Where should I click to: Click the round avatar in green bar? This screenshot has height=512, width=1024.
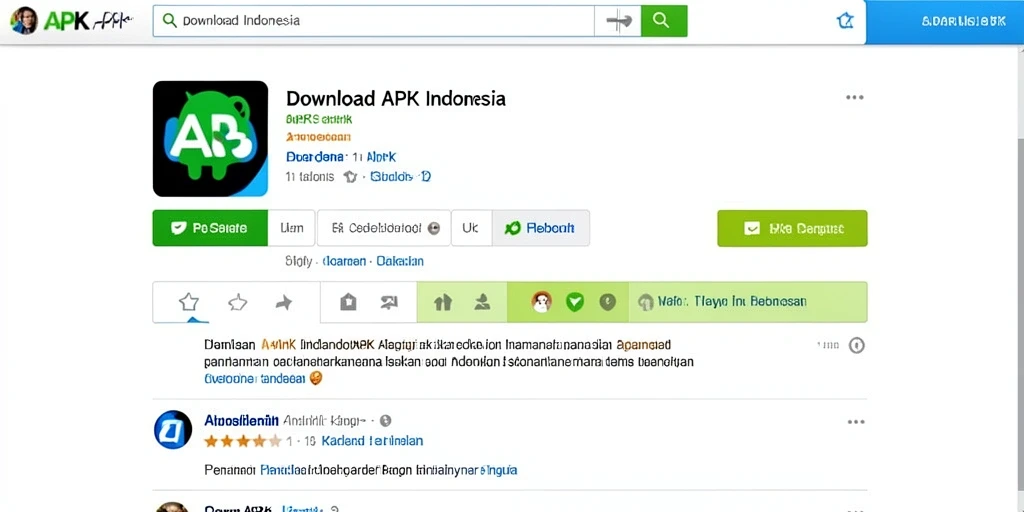[541, 302]
